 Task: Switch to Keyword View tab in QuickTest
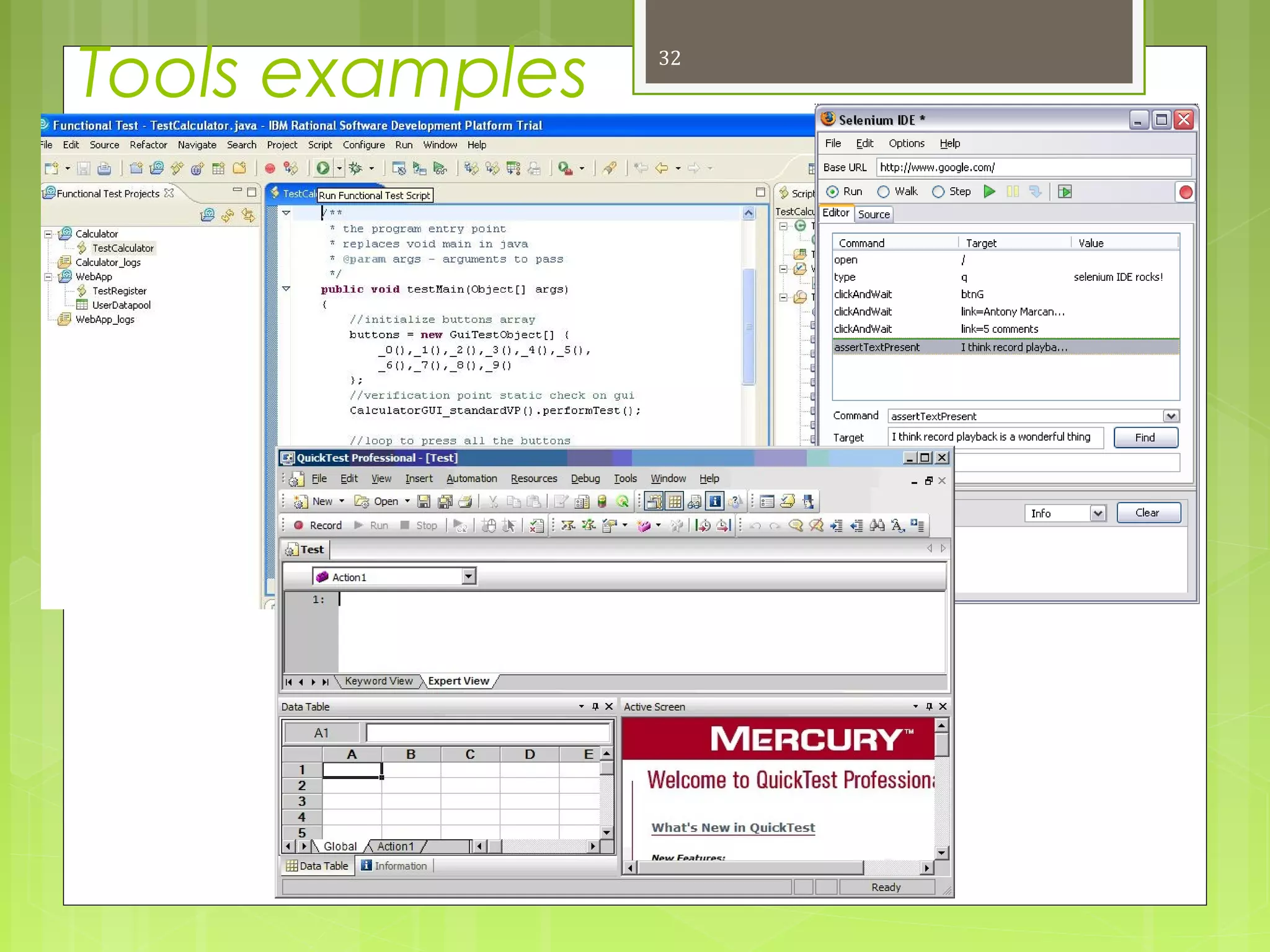[378, 681]
